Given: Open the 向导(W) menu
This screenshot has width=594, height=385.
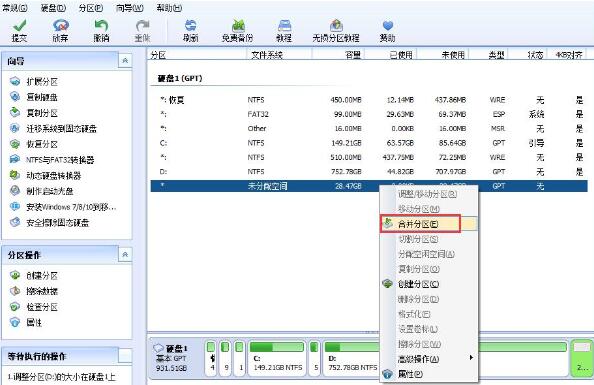Looking at the screenshot, I should [x=130, y=8].
